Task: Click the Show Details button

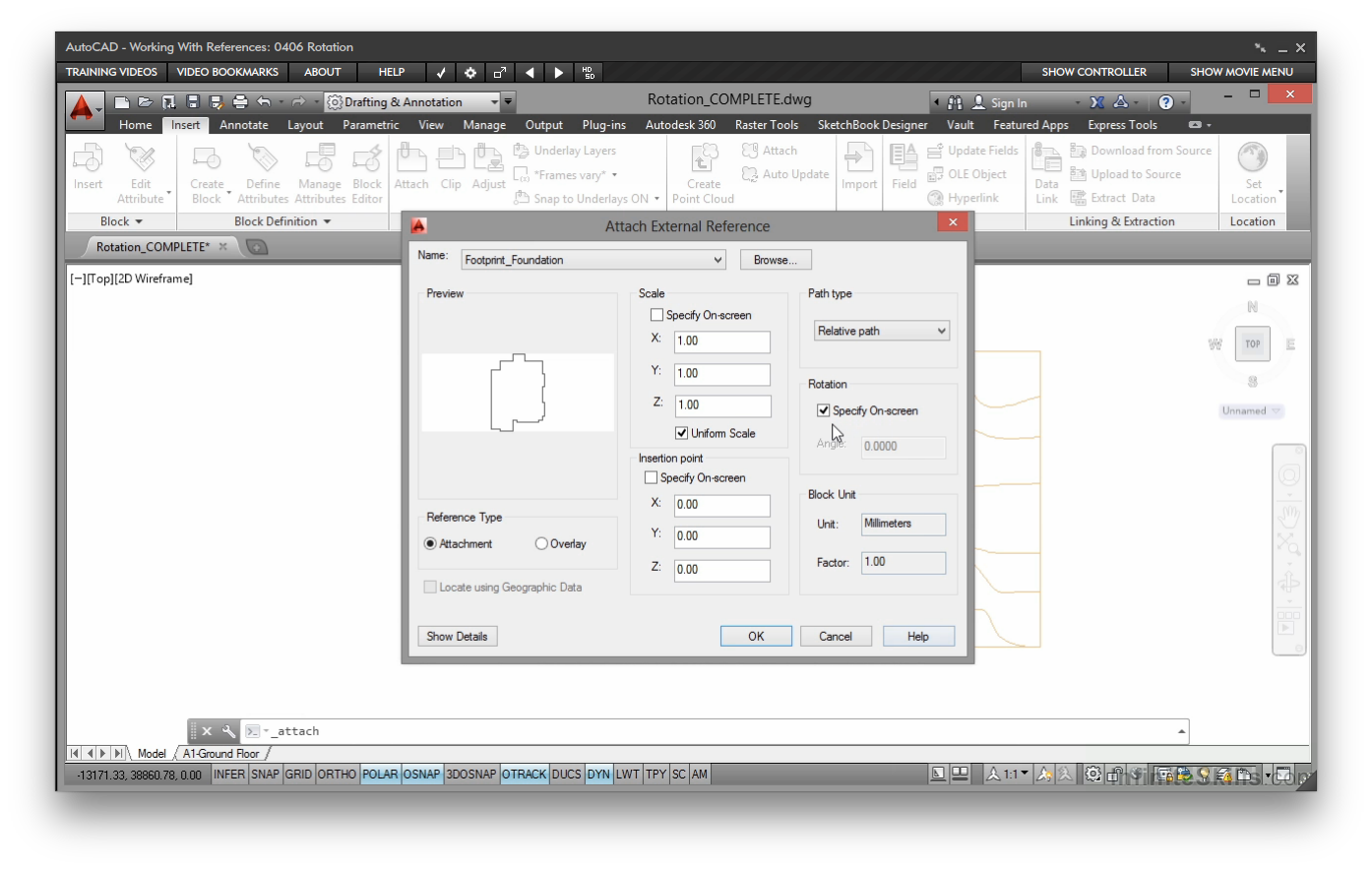Action: coord(458,636)
